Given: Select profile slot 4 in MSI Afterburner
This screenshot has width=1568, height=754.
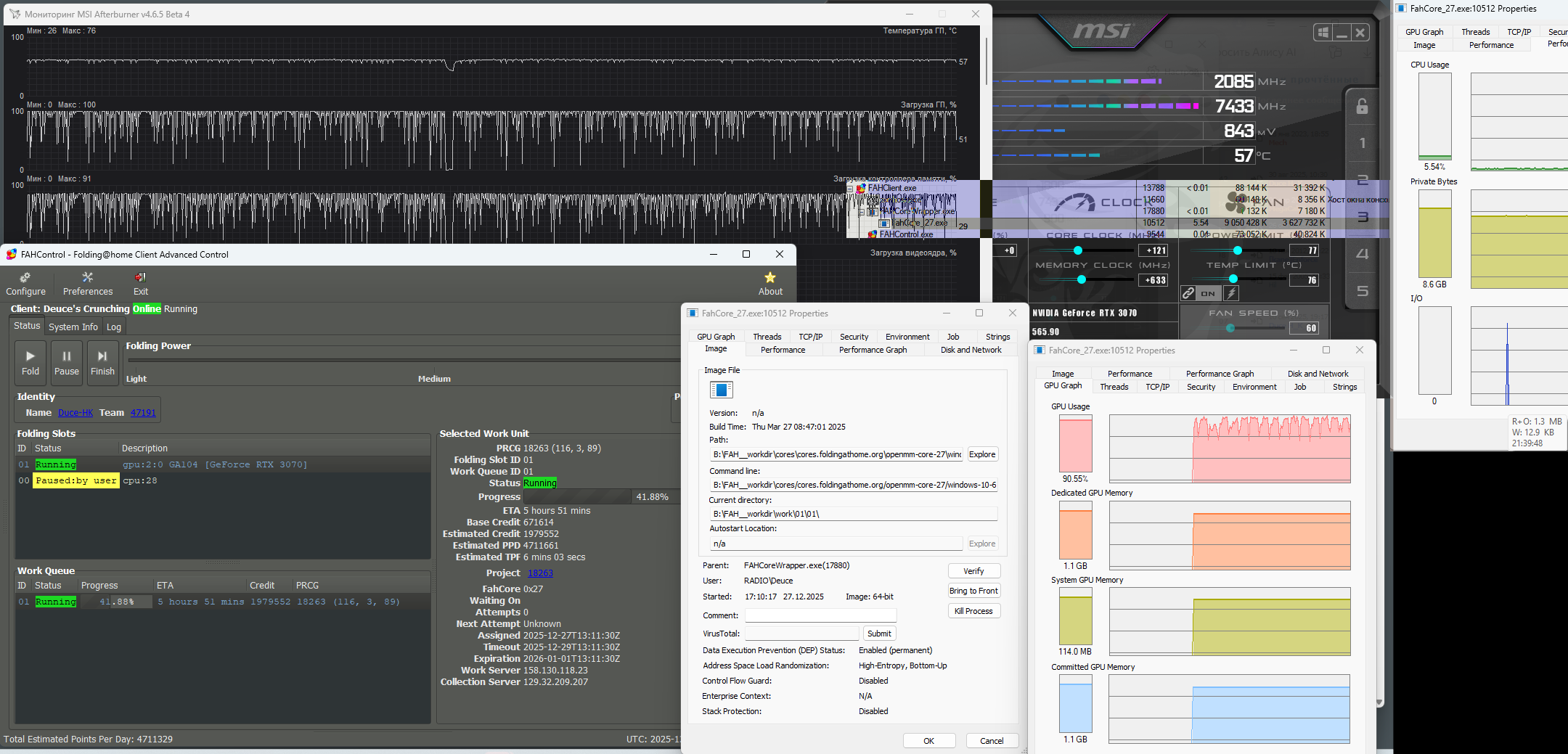Looking at the screenshot, I should pyautogui.click(x=1363, y=254).
